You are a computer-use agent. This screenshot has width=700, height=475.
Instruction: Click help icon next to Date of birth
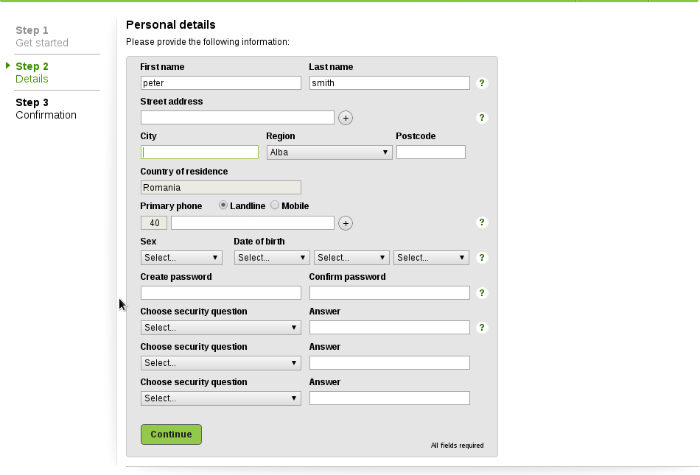pos(482,258)
